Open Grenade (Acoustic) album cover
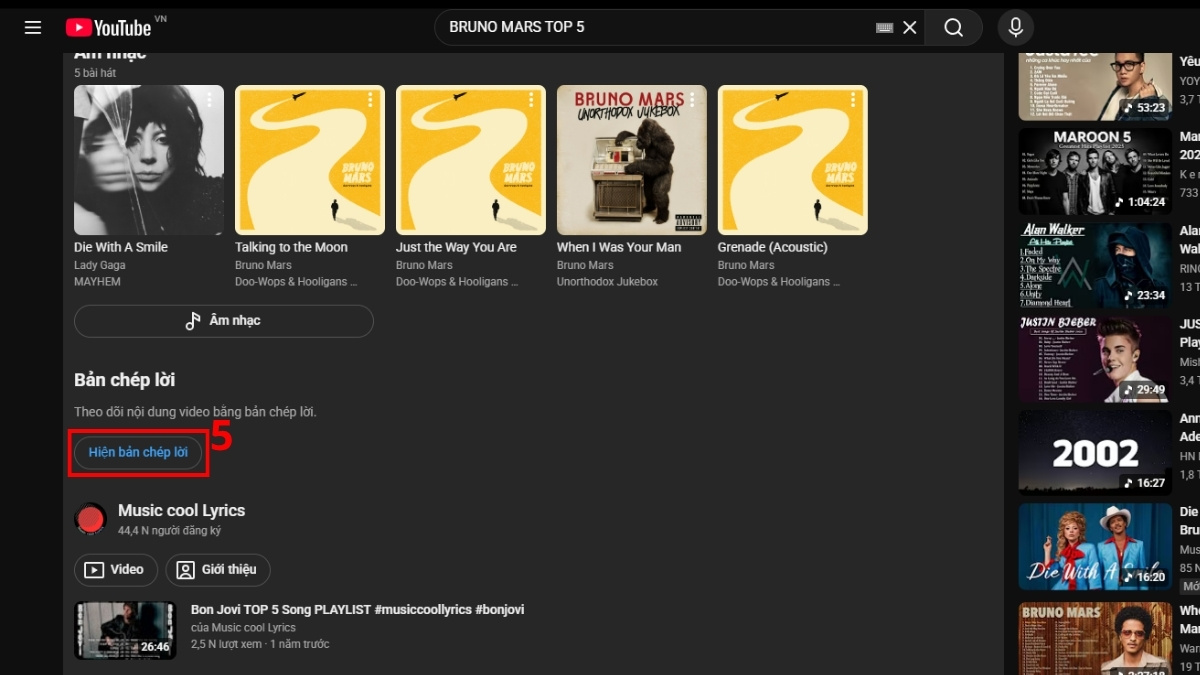This screenshot has width=1200, height=675. tap(793, 160)
